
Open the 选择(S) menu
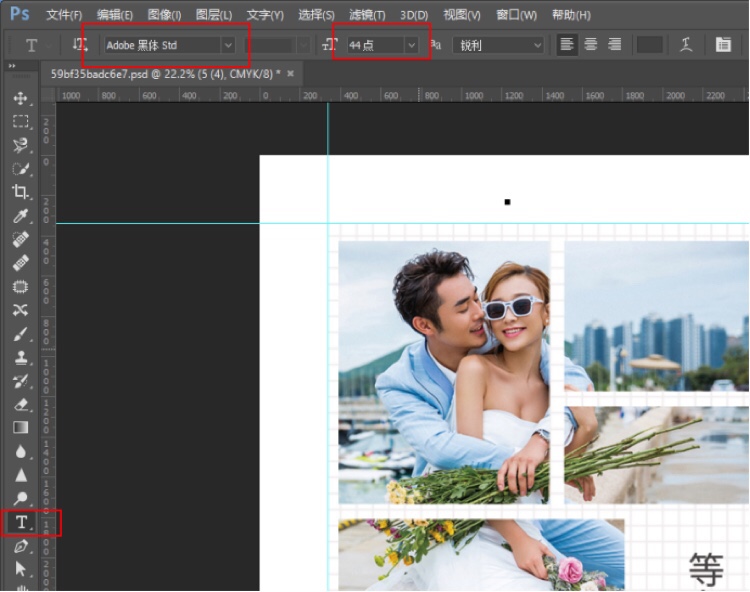click(x=316, y=15)
